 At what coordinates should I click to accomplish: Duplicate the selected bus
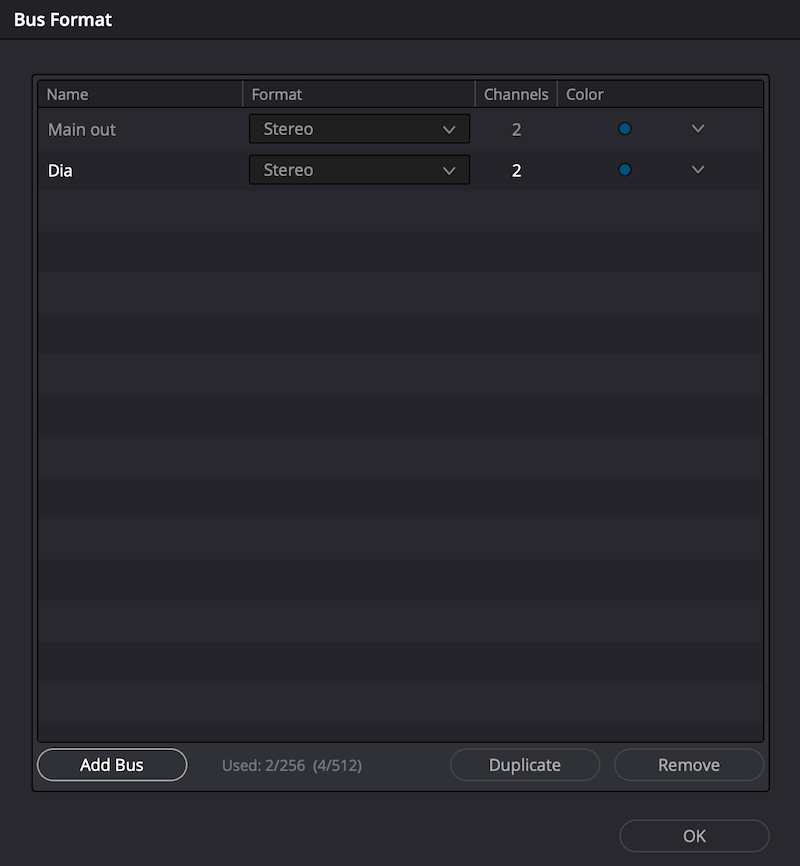pos(525,765)
